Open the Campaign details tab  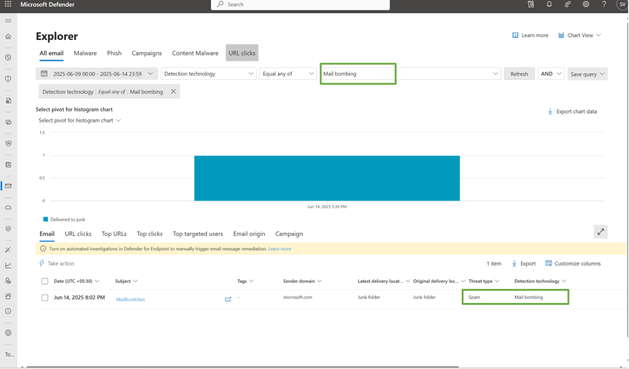point(289,233)
